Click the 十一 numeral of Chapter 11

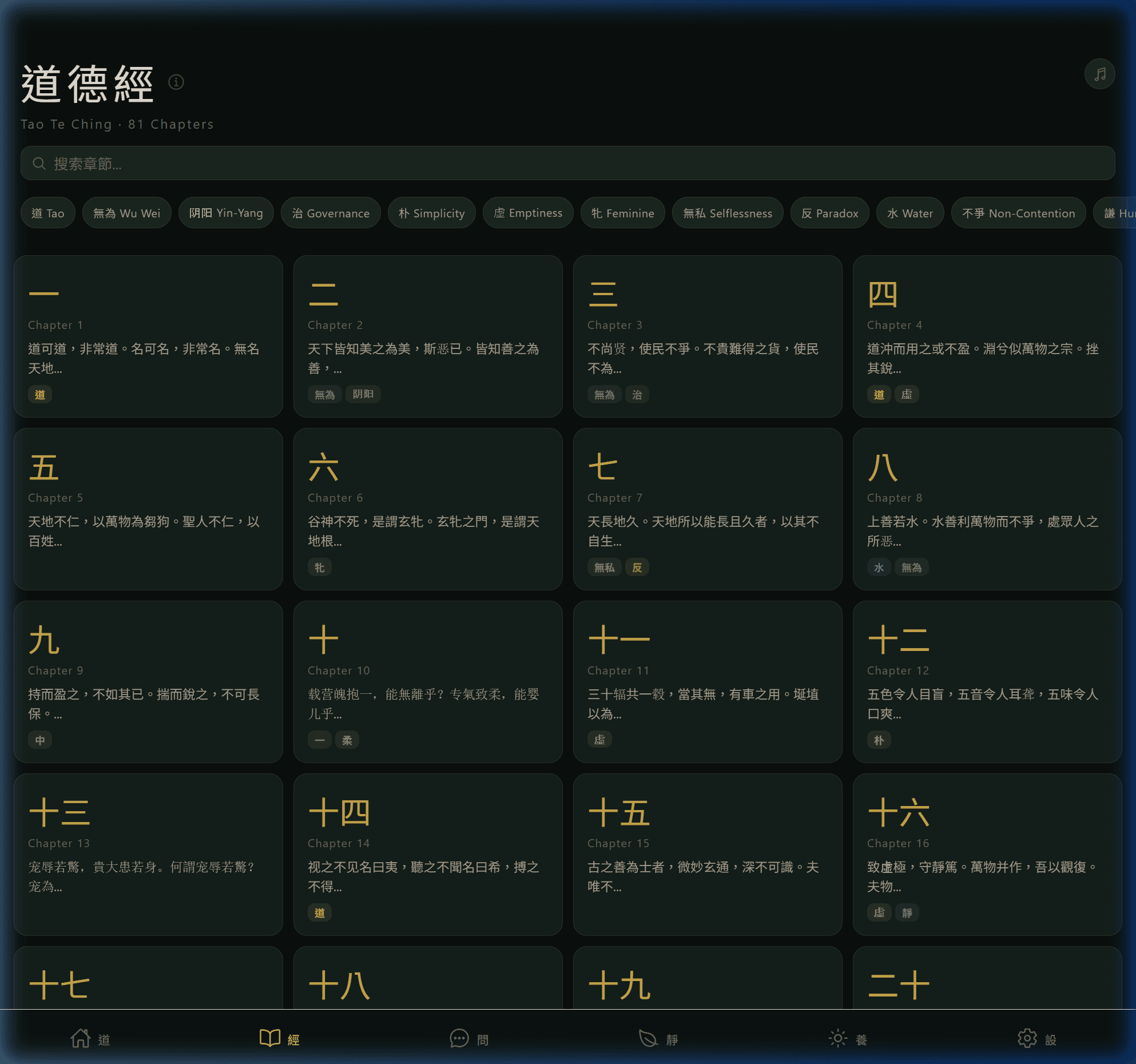click(x=619, y=640)
